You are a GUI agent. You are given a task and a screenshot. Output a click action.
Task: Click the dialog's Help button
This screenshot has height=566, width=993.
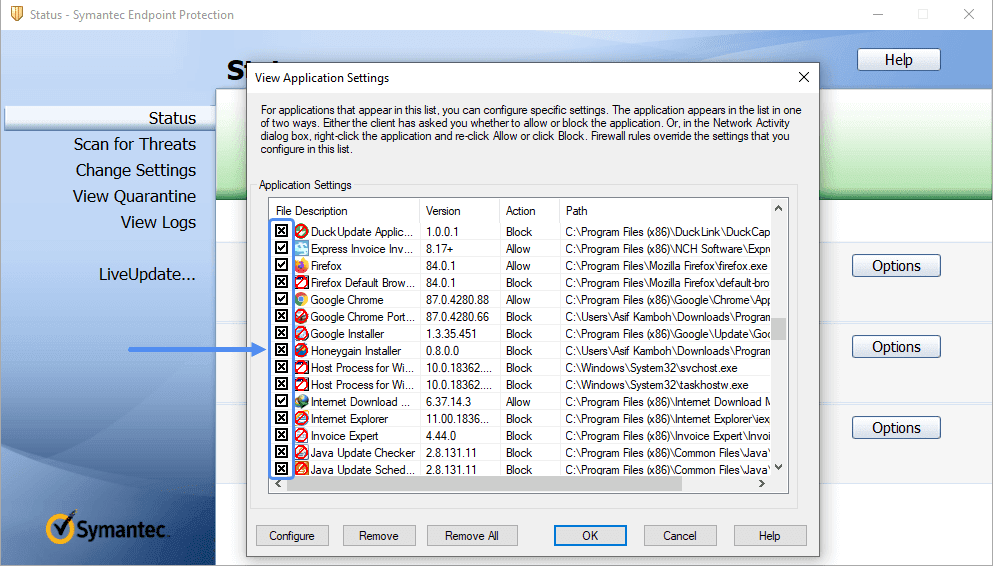click(770, 536)
